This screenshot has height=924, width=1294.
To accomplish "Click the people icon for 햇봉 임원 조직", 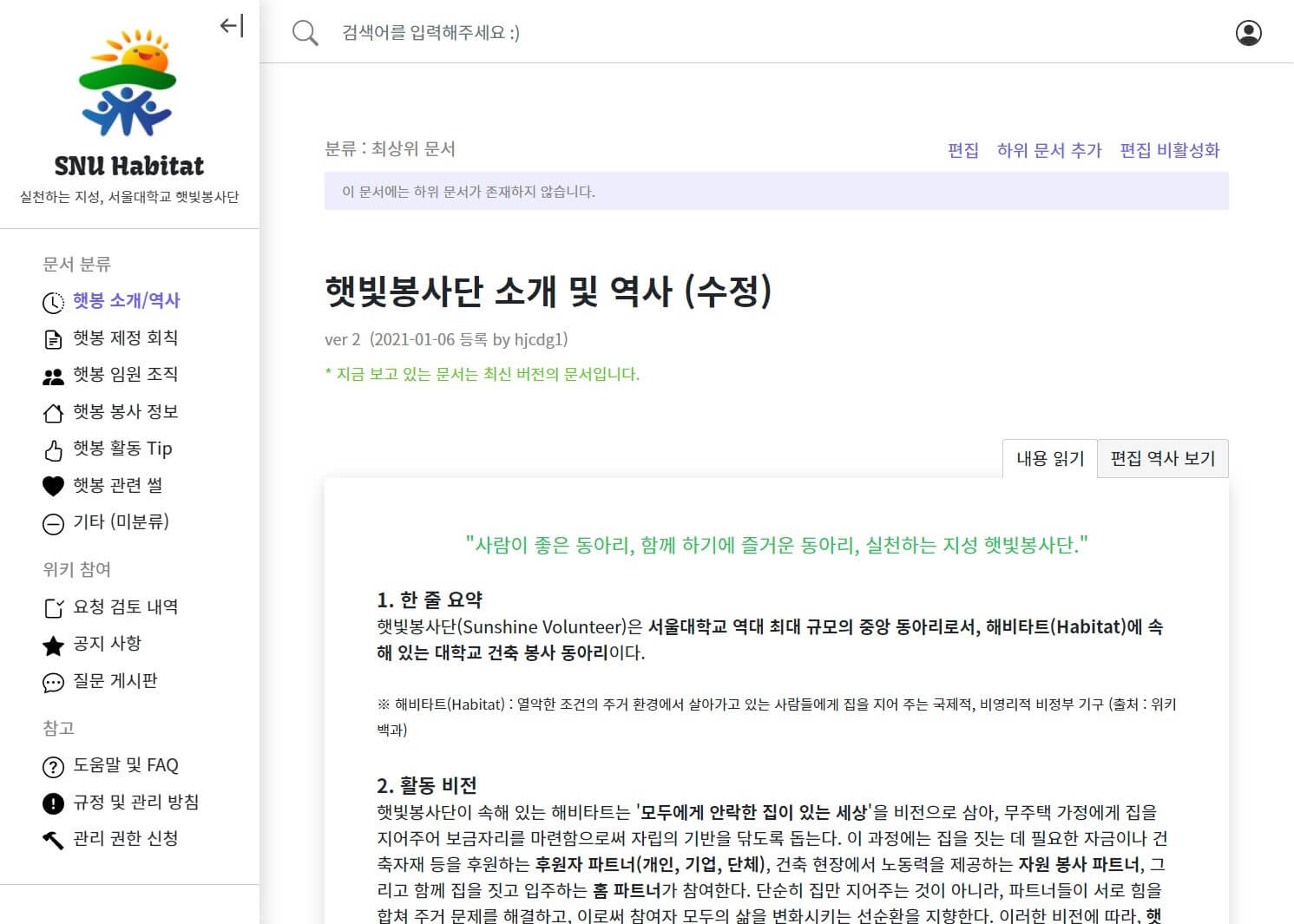I will [53, 376].
